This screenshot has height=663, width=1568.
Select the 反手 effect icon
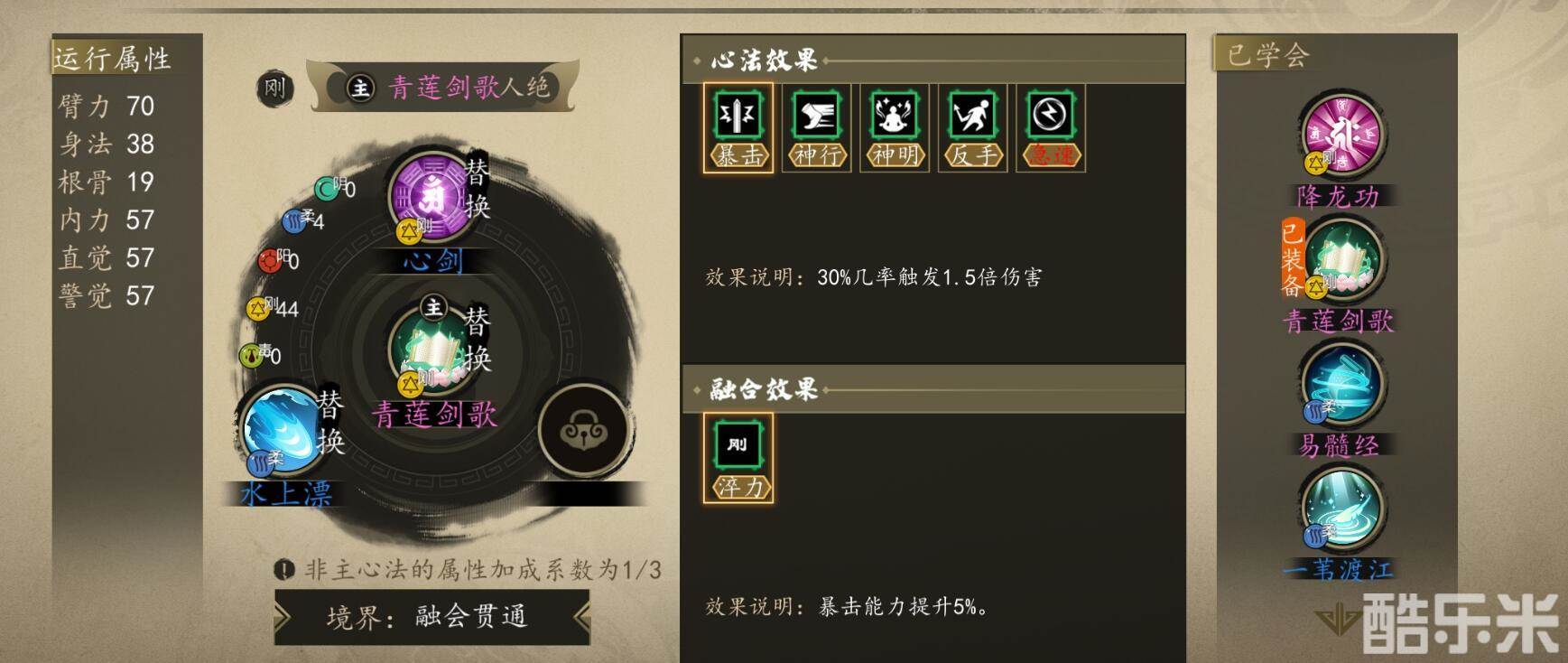[x=972, y=127]
